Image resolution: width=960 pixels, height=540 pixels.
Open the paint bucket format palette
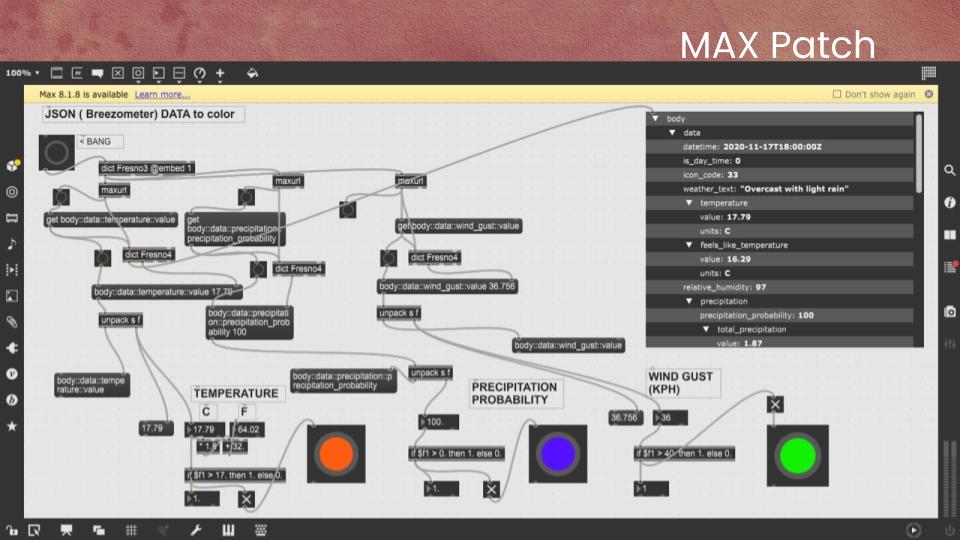point(252,73)
